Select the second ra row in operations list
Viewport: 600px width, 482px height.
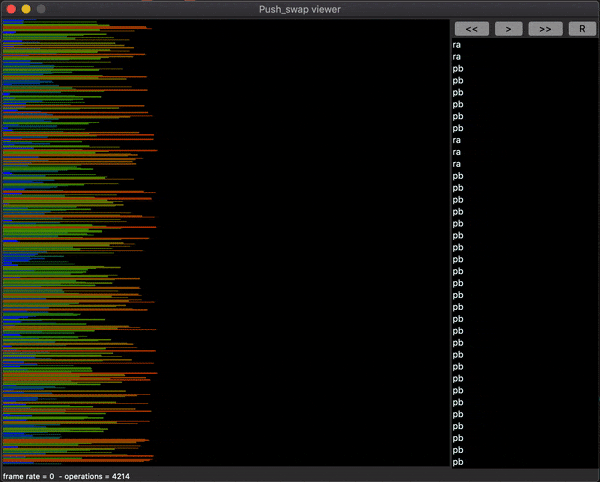click(457, 57)
